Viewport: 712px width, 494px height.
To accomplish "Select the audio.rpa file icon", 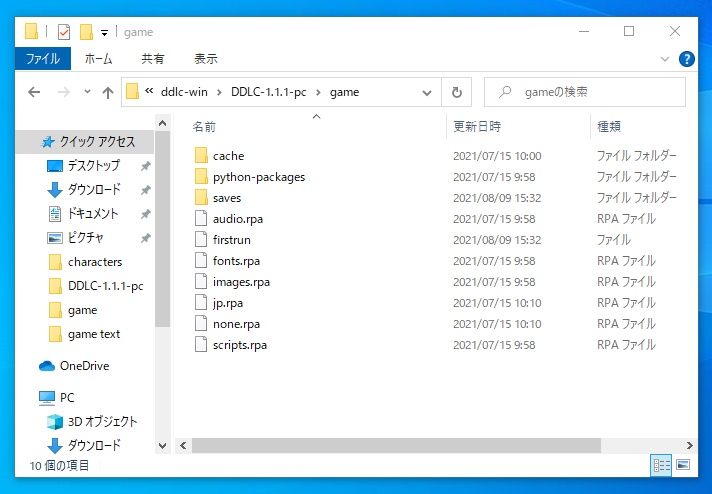I will tap(201, 218).
